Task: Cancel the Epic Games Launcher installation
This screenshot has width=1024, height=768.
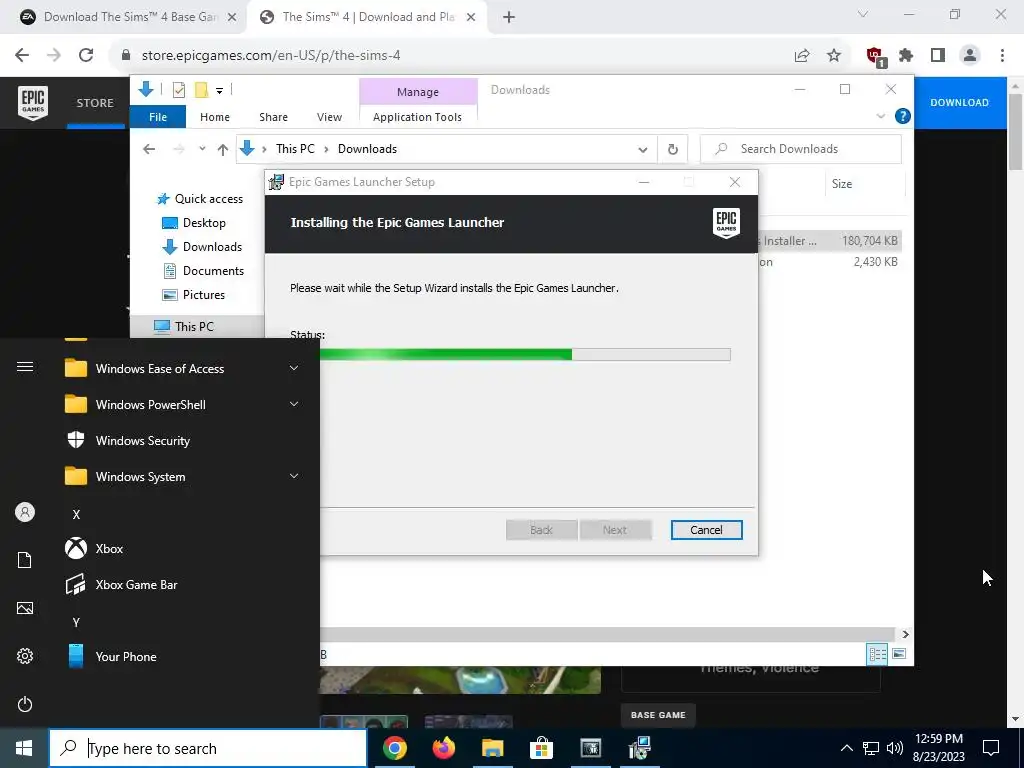Action: pos(706,530)
